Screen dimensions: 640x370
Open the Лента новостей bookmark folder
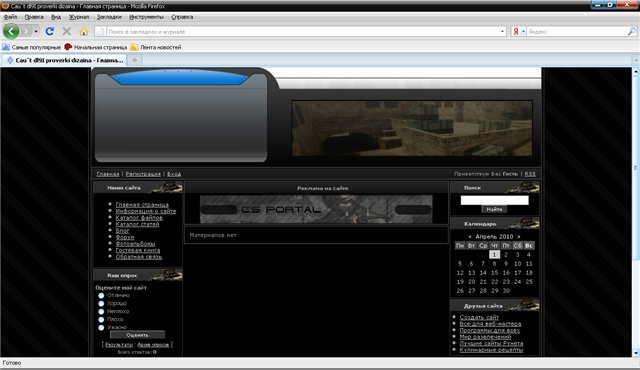click(156, 47)
